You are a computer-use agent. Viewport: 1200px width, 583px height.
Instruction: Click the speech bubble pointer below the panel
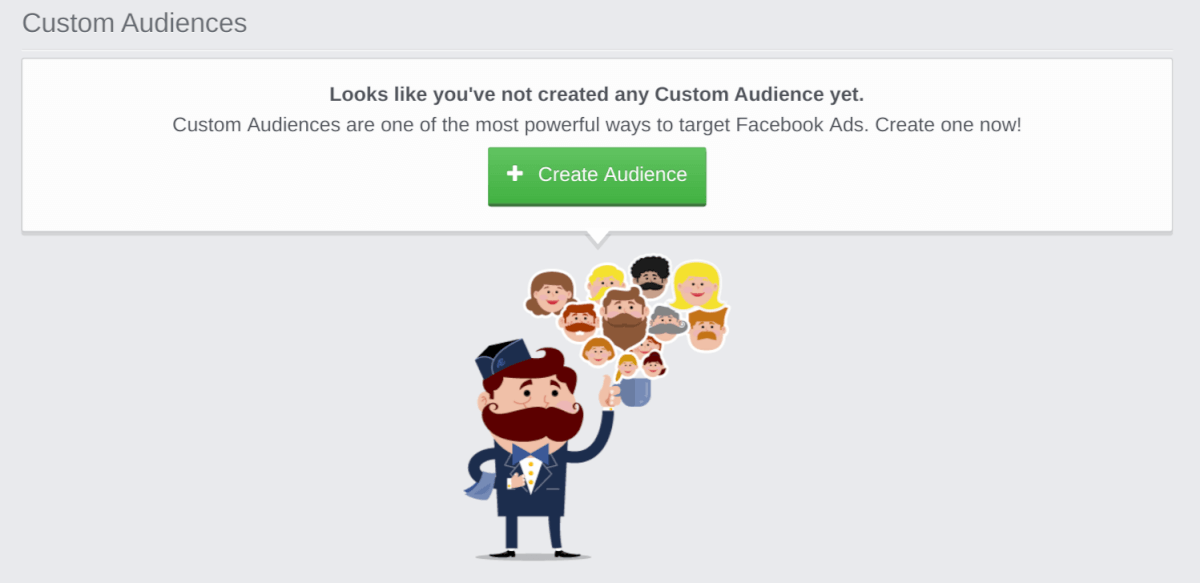[x=597, y=240]
